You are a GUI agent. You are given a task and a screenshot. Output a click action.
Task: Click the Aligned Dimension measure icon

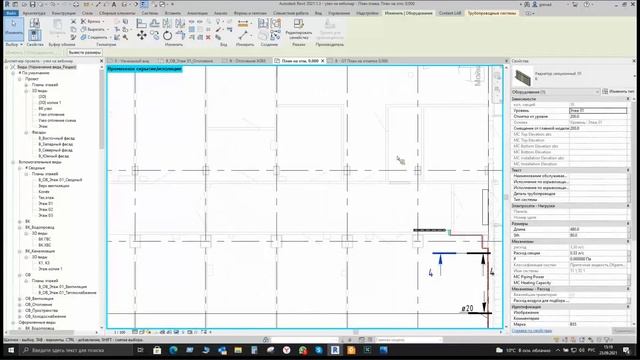[x=243, y=23]
